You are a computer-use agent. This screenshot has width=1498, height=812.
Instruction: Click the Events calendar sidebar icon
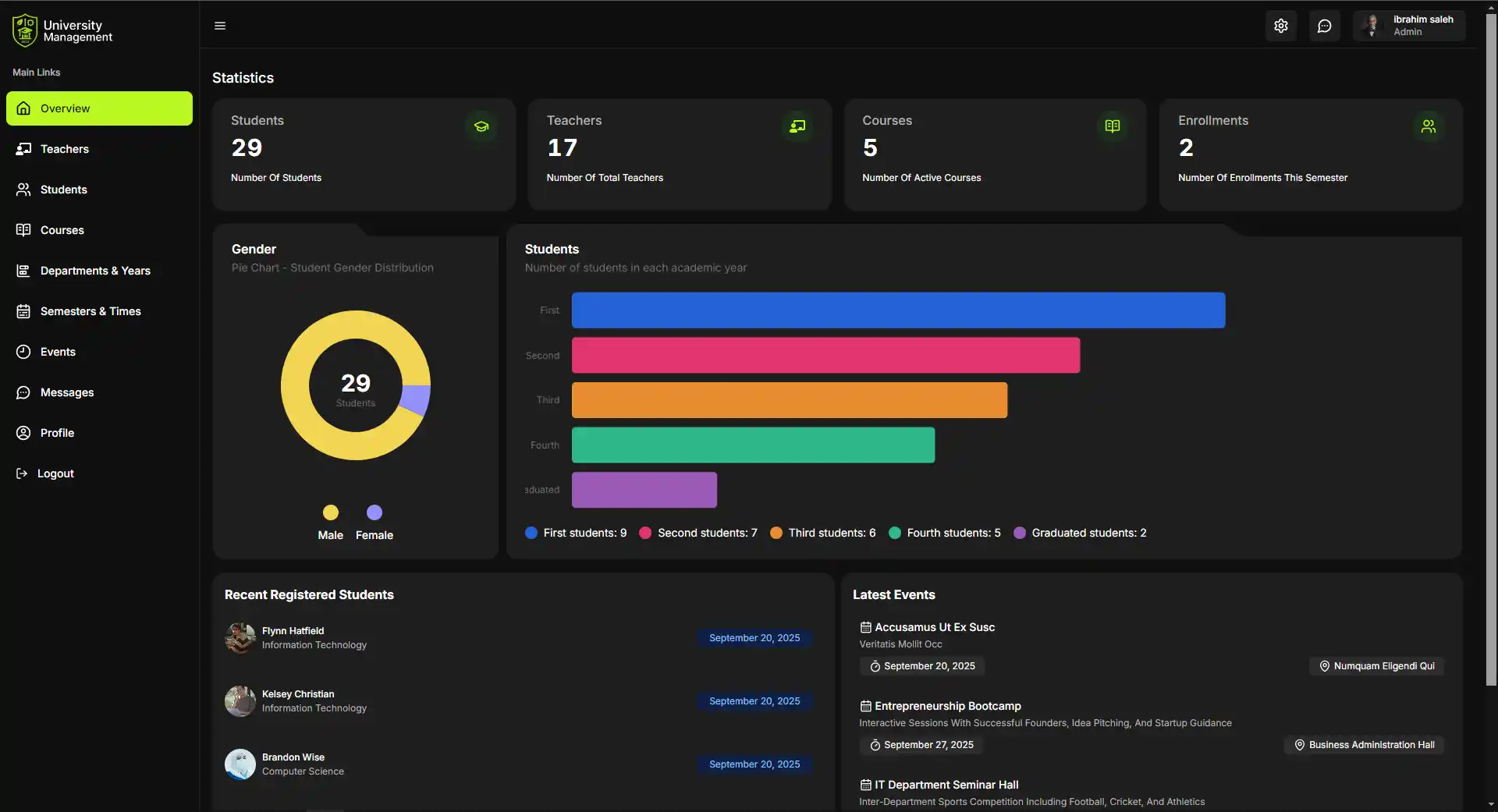click(x=23, y=351)
